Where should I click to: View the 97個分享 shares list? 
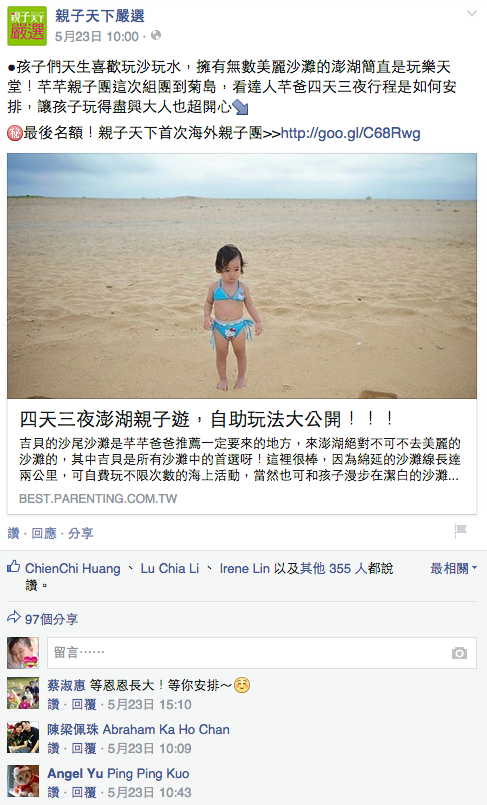pos(51,619)
